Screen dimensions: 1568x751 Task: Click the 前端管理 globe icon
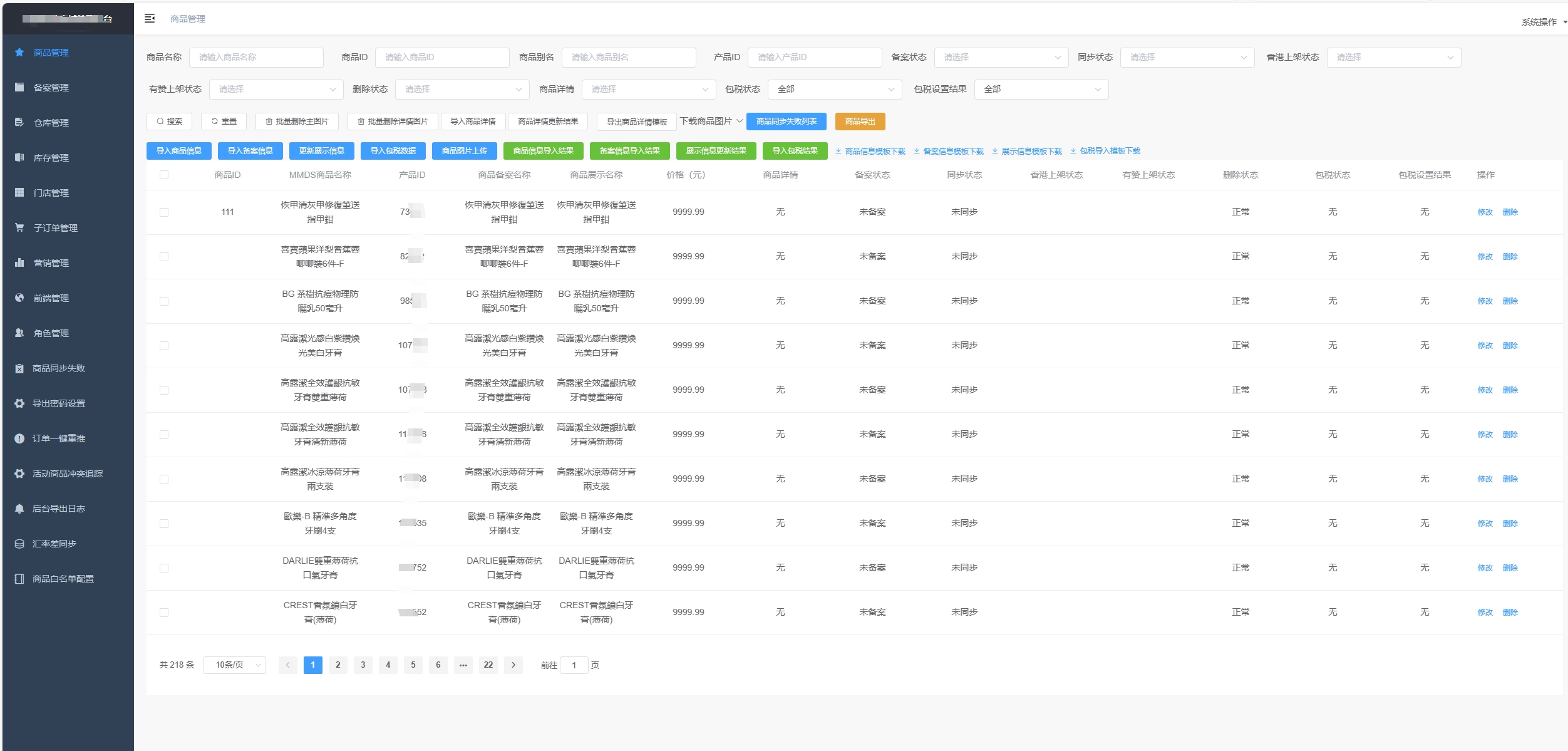click(19, 298)
